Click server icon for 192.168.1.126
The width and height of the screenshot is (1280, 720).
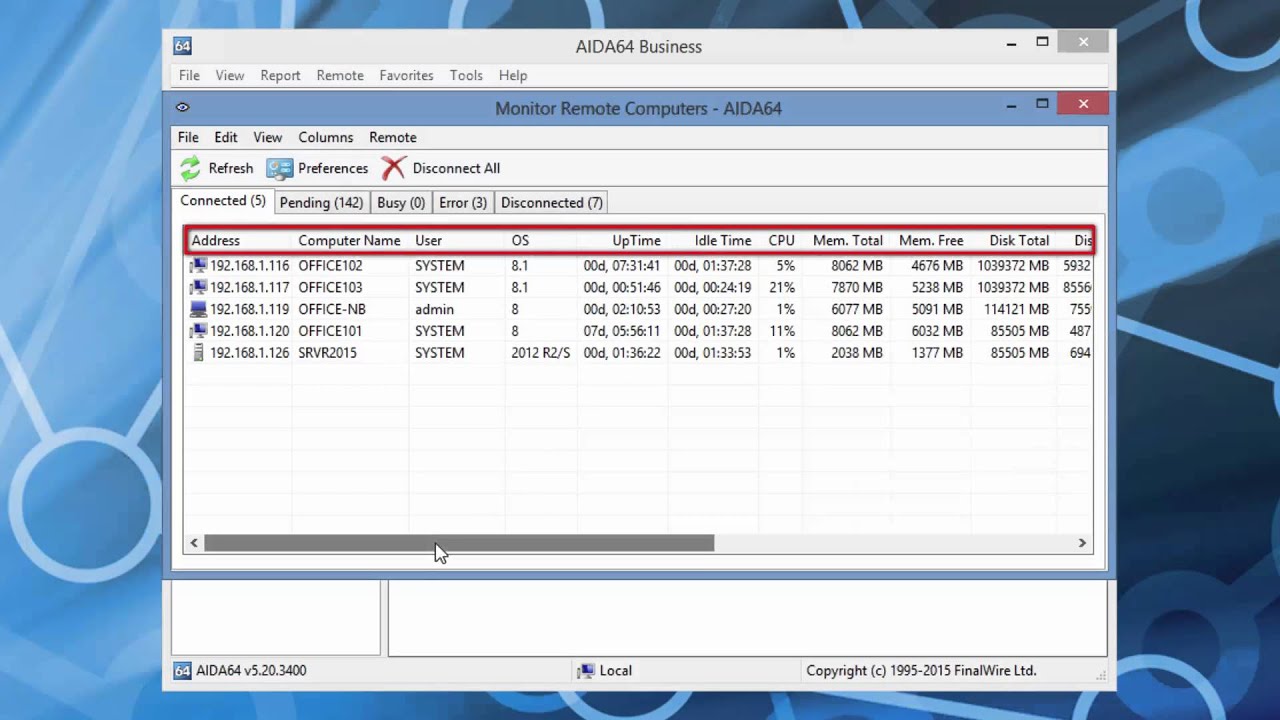198,353
